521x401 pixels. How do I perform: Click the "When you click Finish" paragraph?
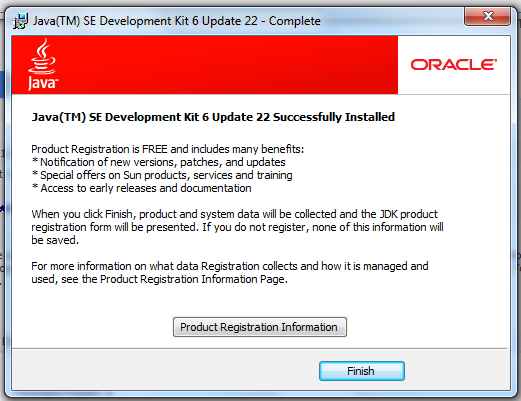[237, 227]
